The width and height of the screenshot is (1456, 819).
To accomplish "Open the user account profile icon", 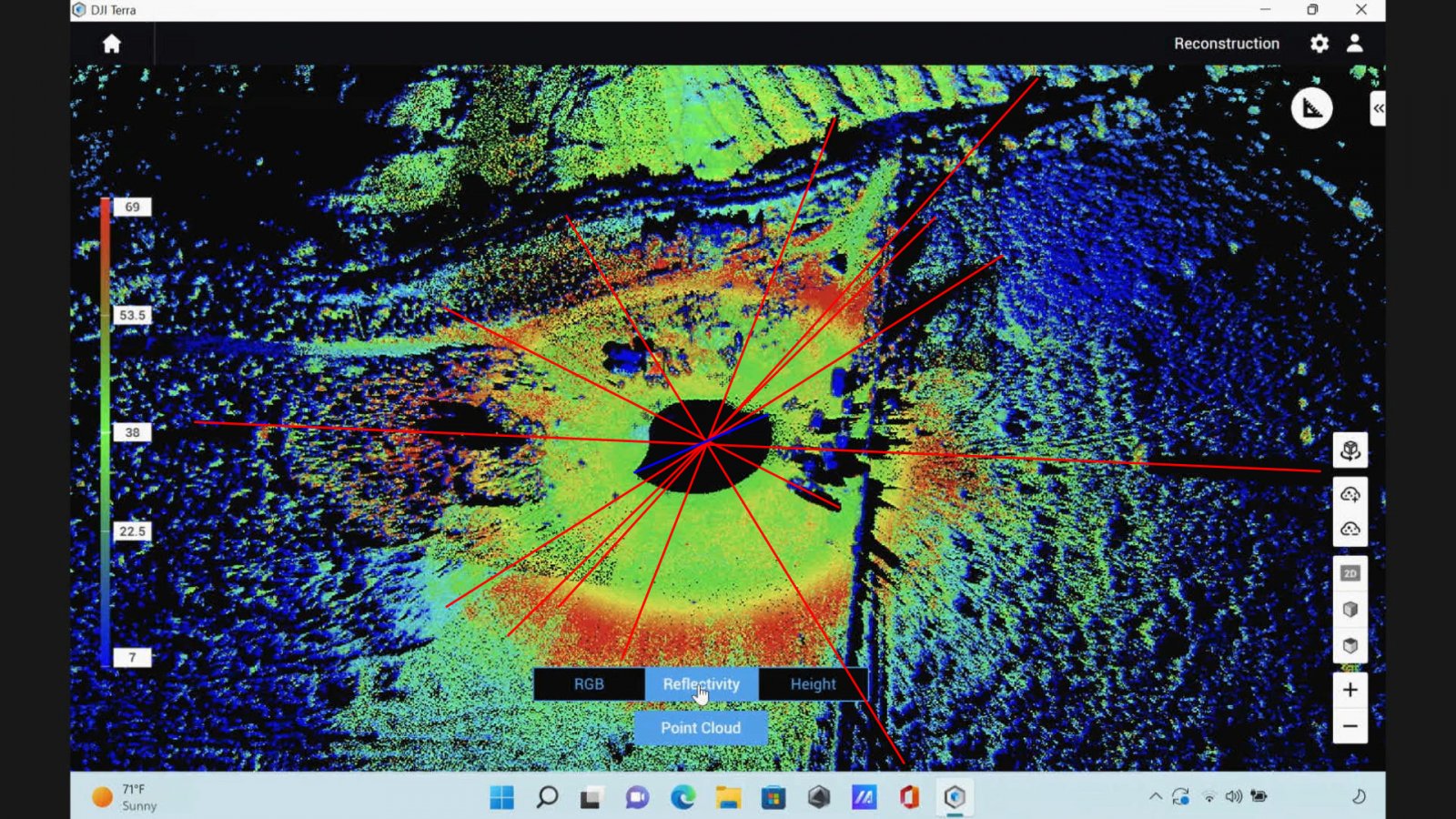I will 1354,44.
